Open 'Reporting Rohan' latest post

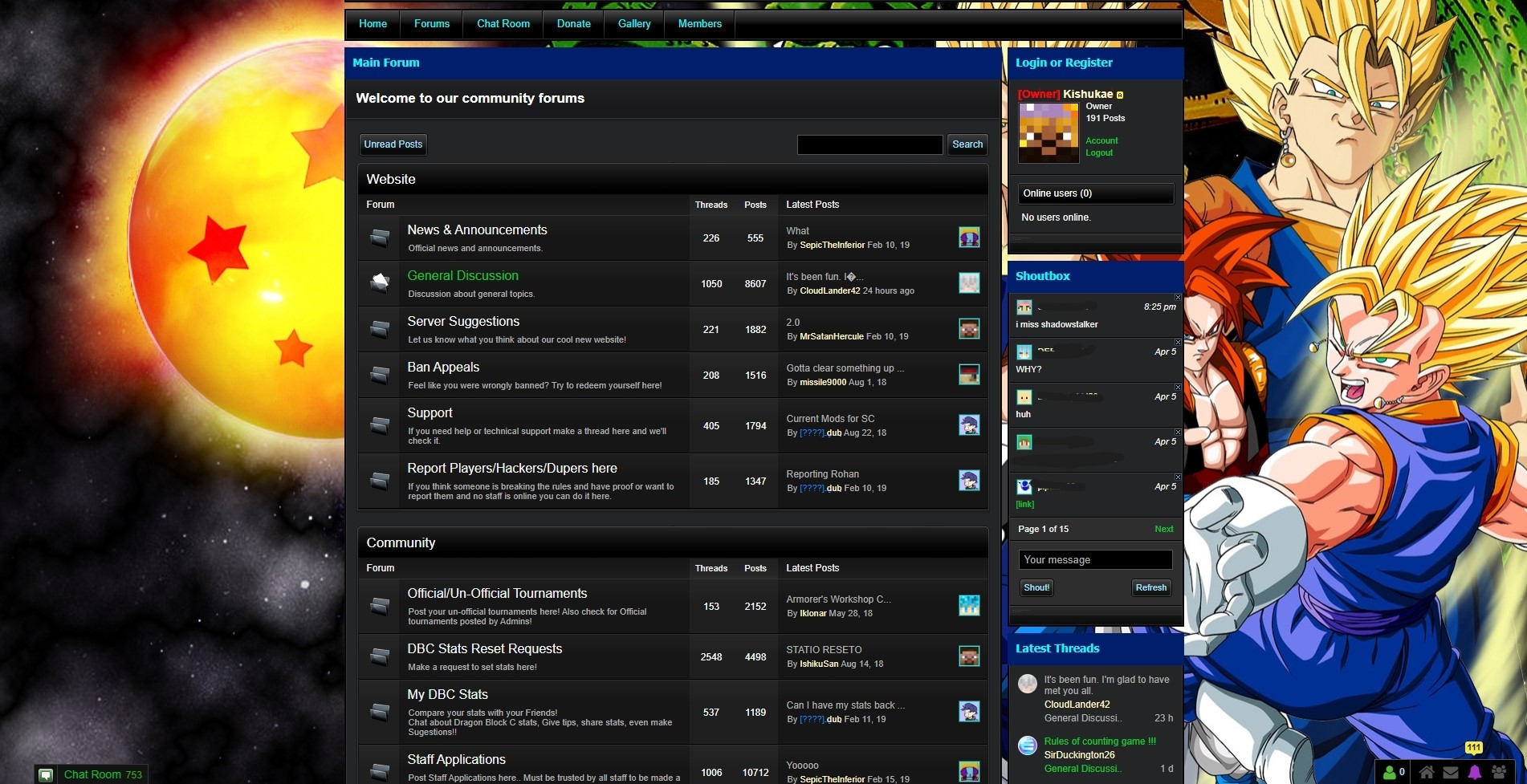pos(822,474)
